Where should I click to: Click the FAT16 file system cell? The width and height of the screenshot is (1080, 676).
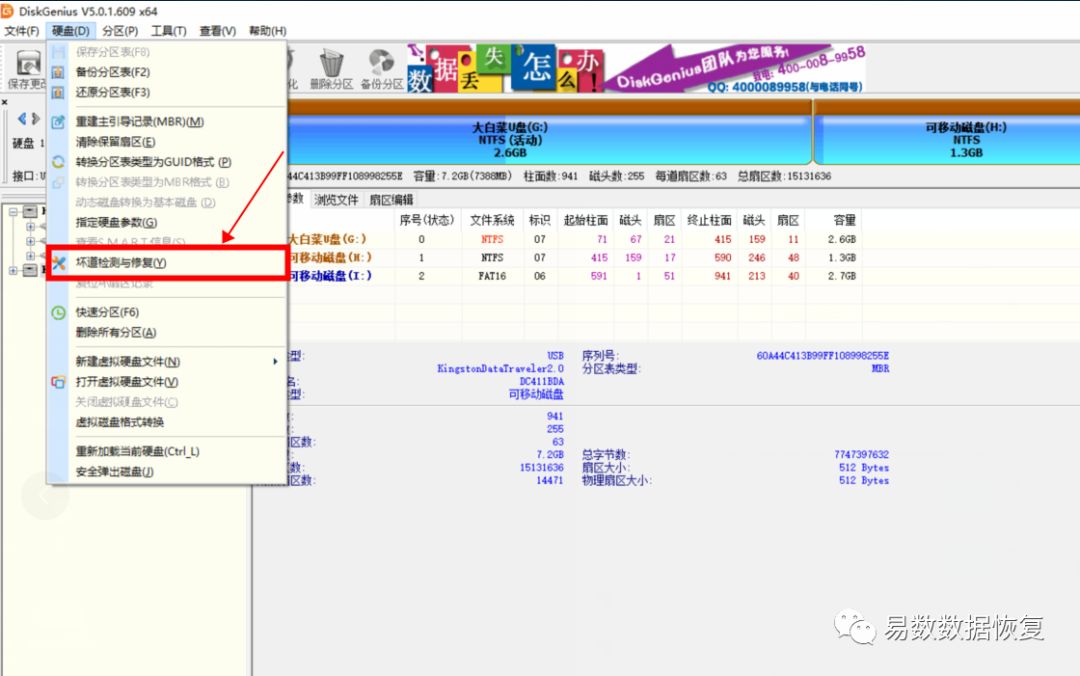[x=492, y=276]
